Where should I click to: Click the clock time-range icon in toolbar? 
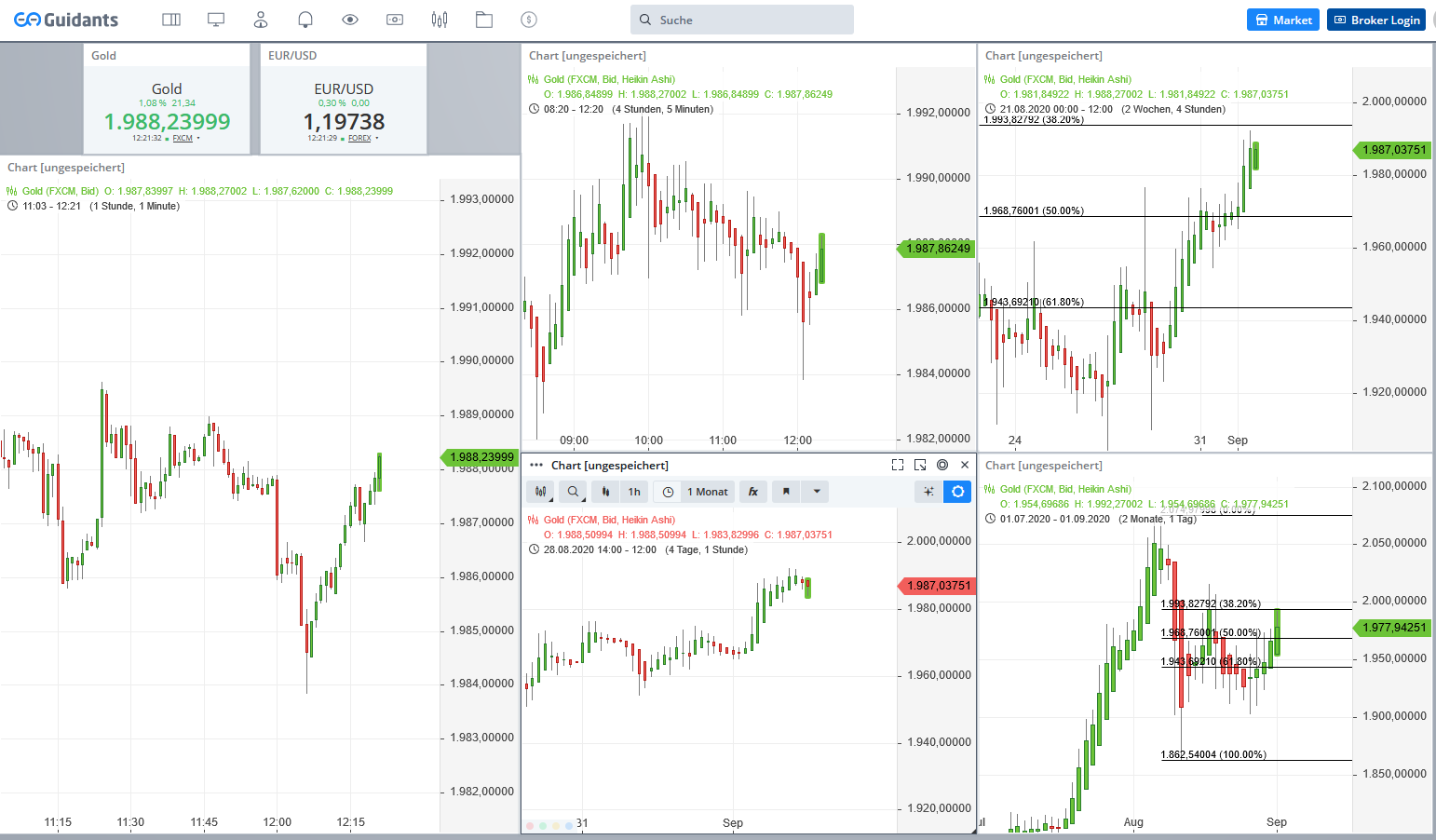[668, 492]
